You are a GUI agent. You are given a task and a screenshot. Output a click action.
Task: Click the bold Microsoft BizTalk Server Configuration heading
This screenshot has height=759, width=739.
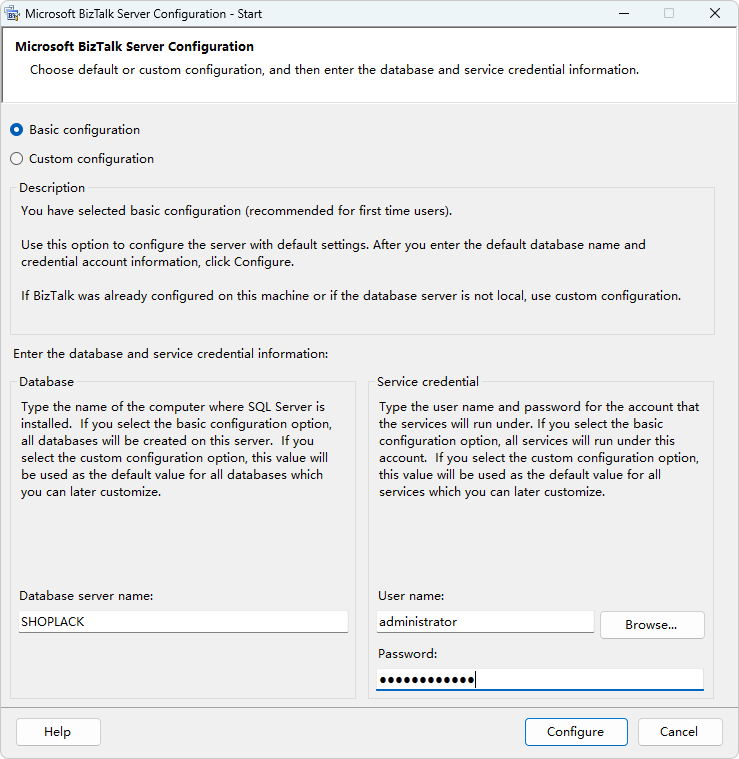[x=134, y=47]
